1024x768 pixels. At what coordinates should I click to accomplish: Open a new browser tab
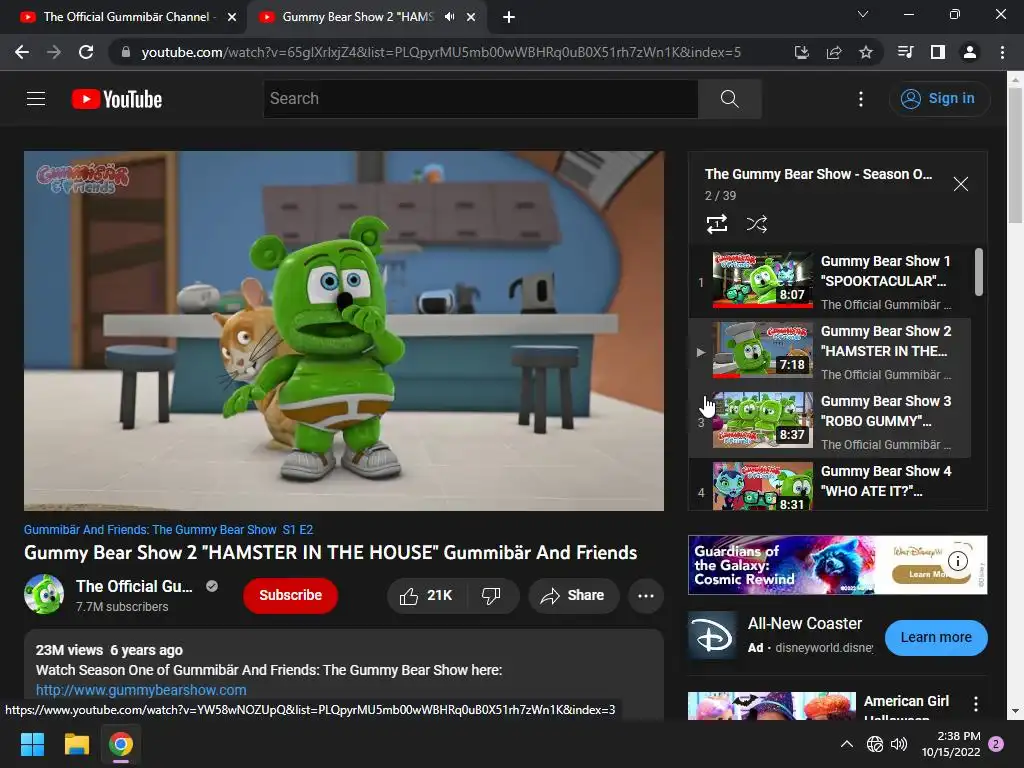pyautogui.click(x=509, y=18)
